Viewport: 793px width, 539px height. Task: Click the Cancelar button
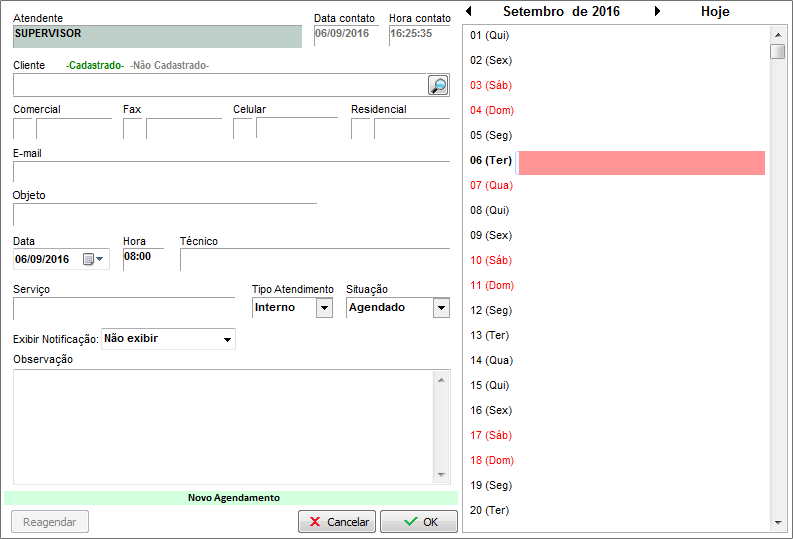[336, 522]
